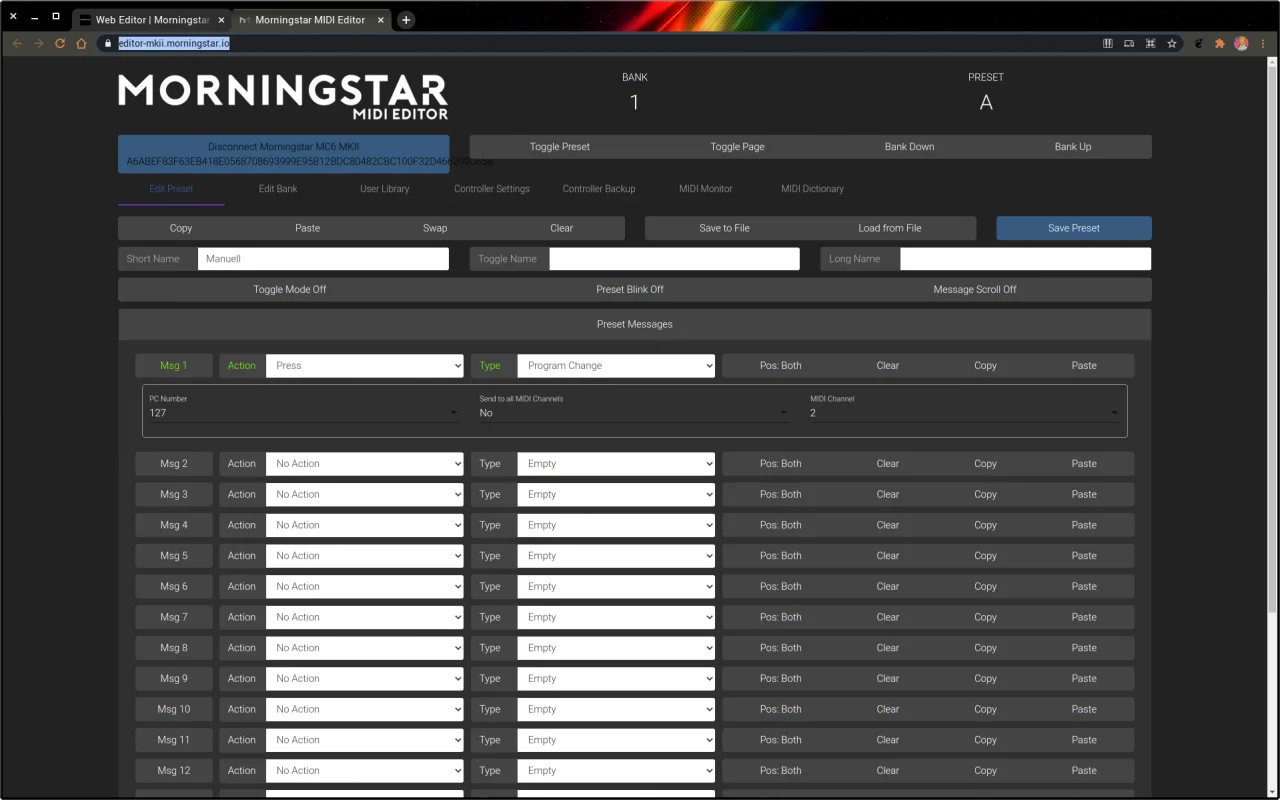Open the MIDI Monitor tab
Screen dimensions: 1280x800
[x=705, y=189]
